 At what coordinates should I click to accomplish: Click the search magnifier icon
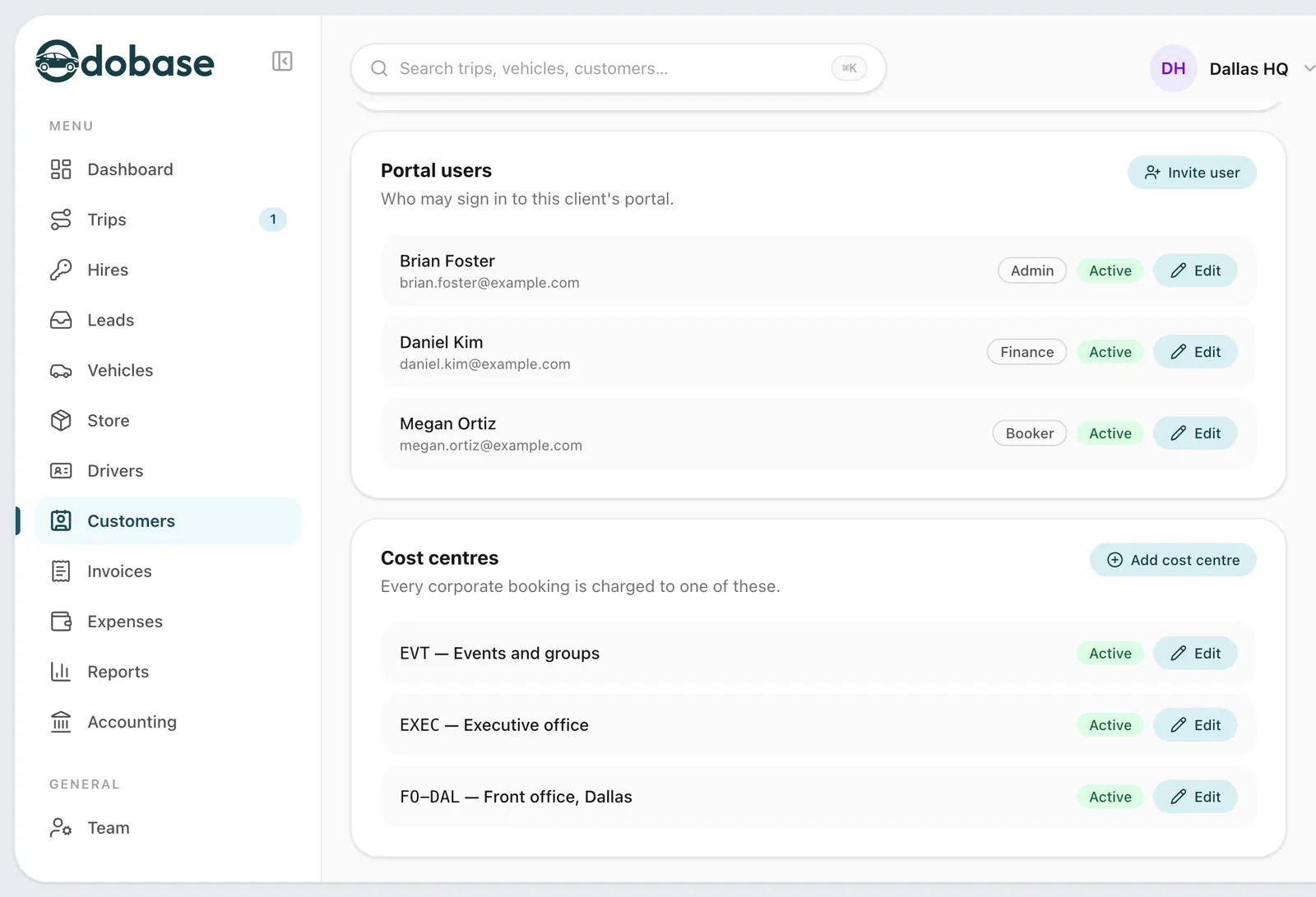379,68
